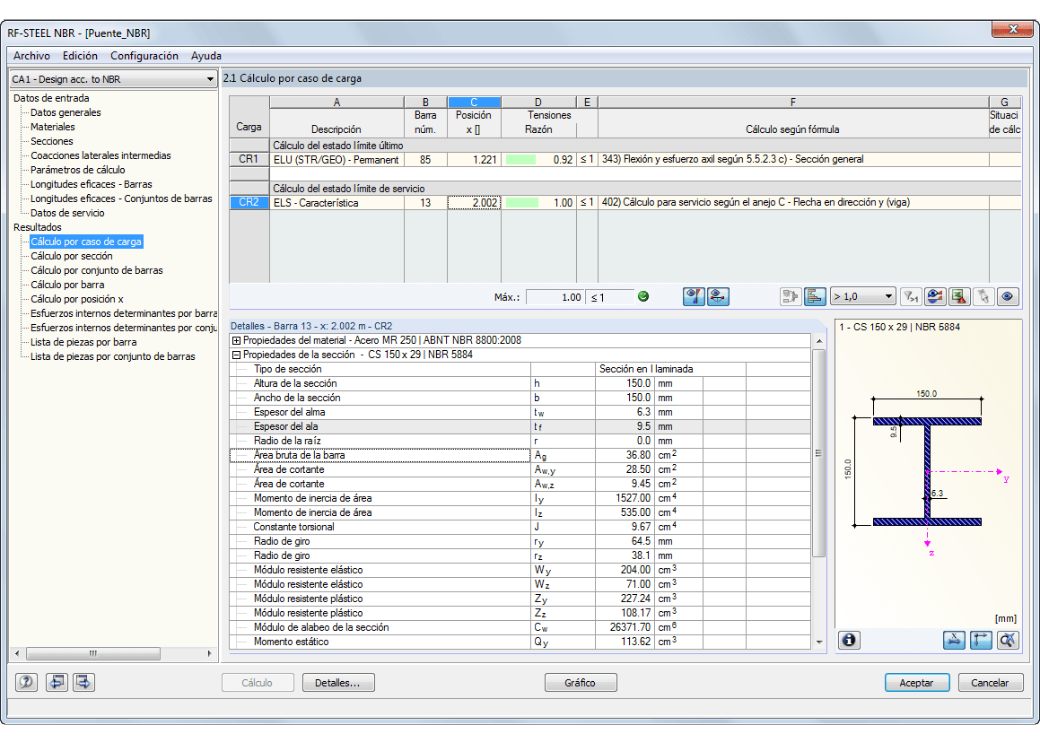Viewport: 1040px width, 744px height.
Task: Click the show results diagram eye icon
Action: pyautogui.click(x=694, y=296)
